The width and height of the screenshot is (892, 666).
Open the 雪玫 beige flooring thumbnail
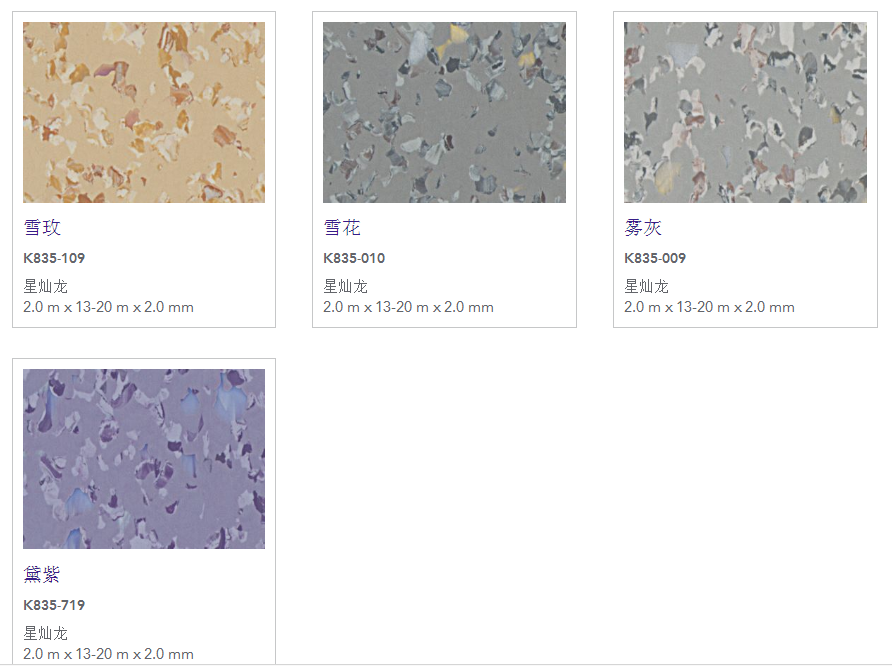pyautogui.click(x=144, y=112)
